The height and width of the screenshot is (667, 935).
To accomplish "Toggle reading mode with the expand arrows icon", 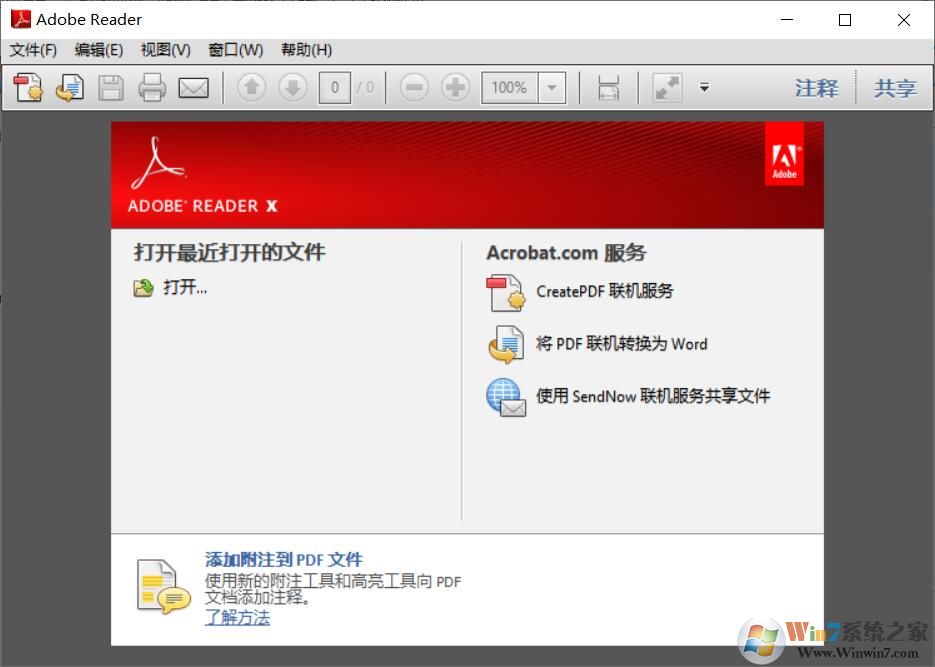I will pos(666,88).
